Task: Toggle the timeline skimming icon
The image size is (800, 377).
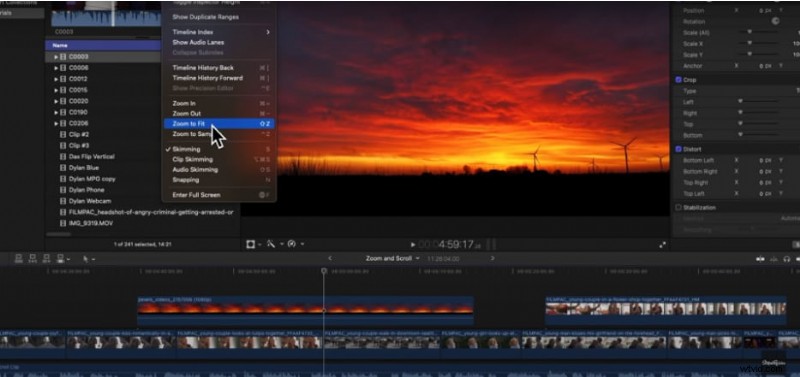Action: (x=760, y=259)
